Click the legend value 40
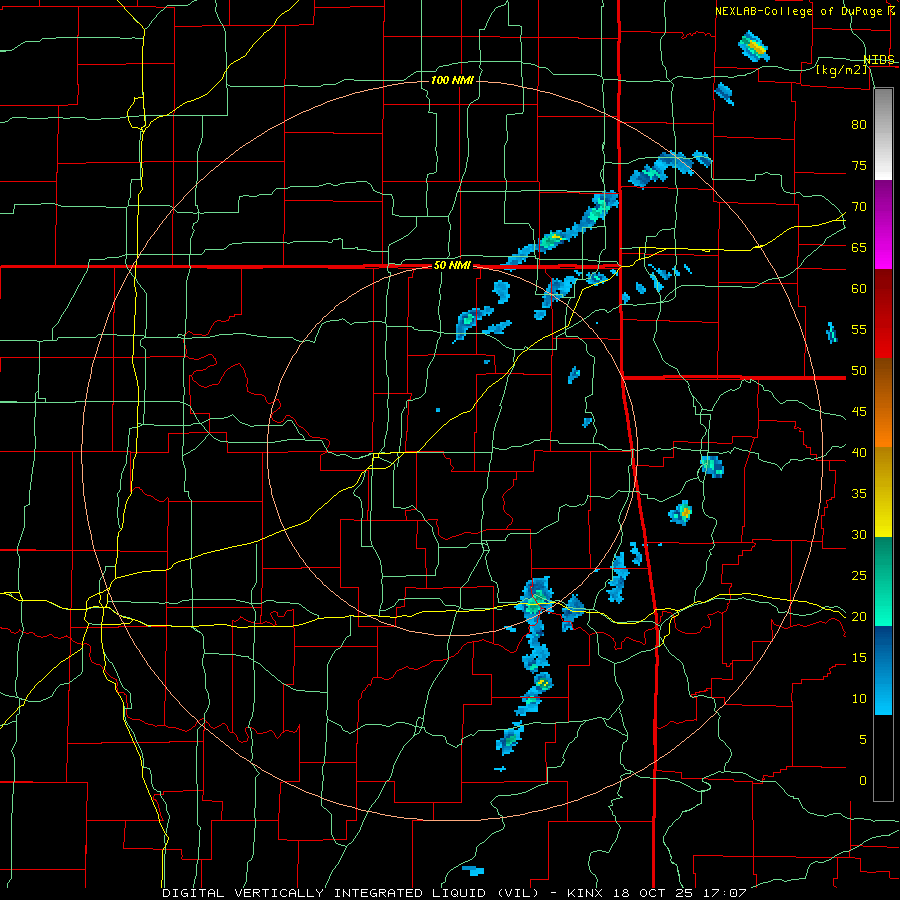This screenshot has width=900, height=900. (x=859, y=452)
